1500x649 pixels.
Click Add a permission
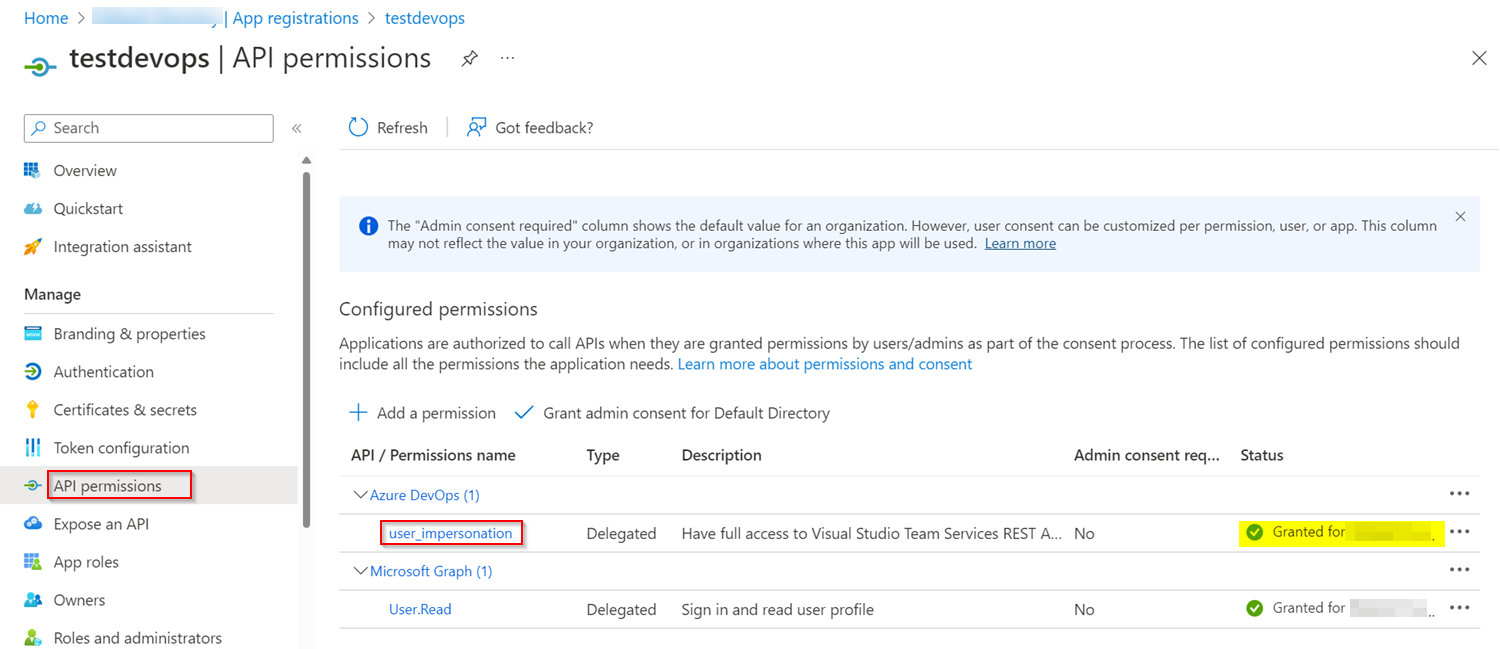(x=422, y=413)
